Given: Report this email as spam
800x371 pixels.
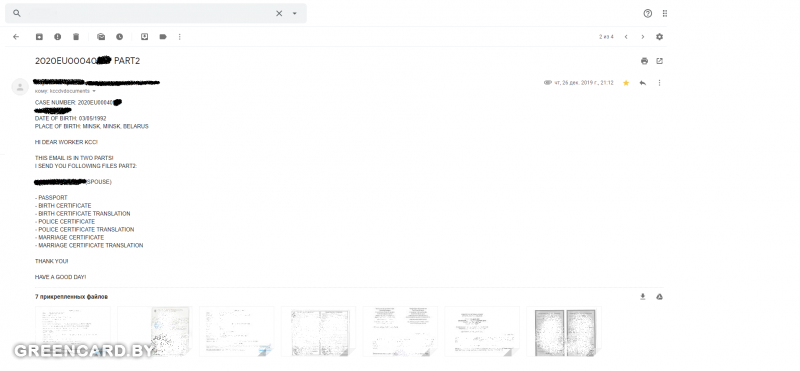Looking at the screenshot, I should [58, 37].
